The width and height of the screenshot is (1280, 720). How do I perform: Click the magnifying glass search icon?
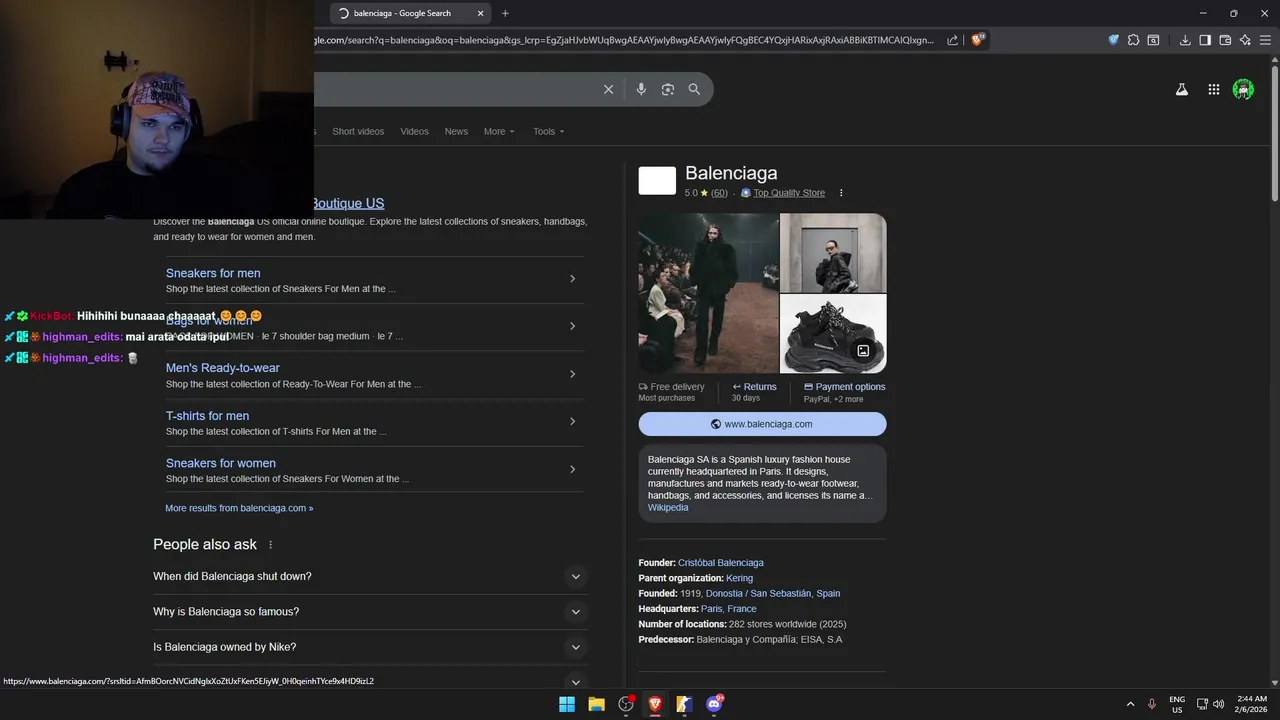pyautogui.click(x=694, y=89)
